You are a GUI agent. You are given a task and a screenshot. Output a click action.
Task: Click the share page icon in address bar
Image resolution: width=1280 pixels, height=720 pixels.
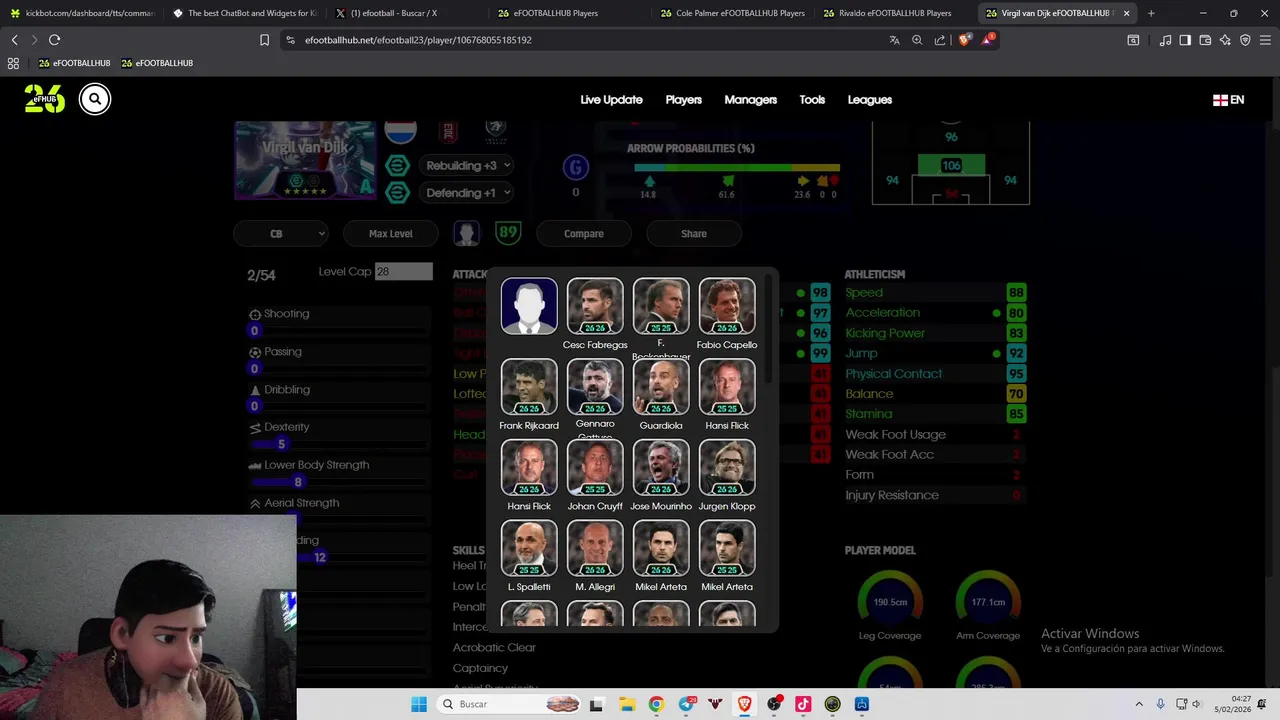[x=940, y=40]
